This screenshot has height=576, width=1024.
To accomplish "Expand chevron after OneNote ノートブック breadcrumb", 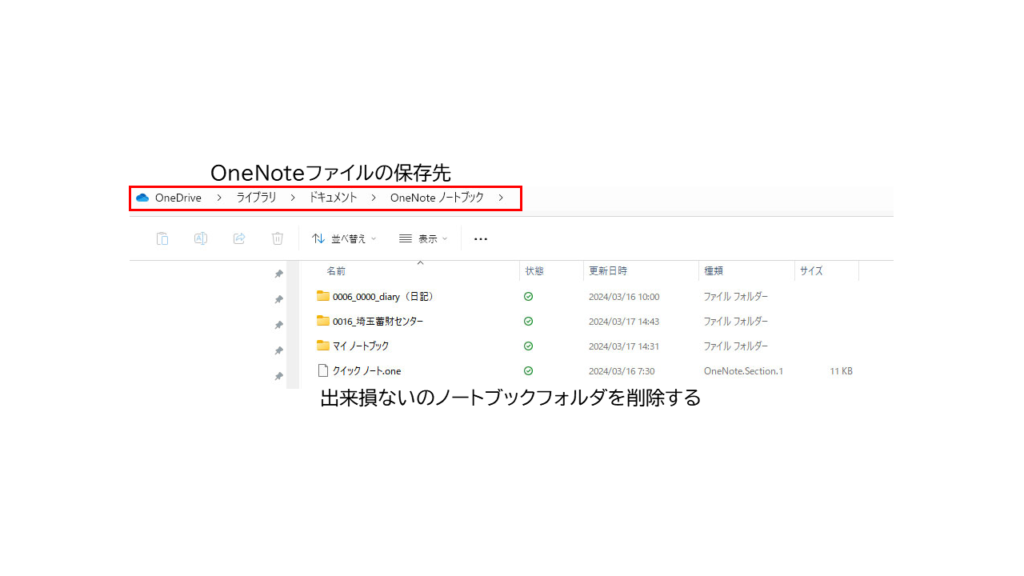I will (x=501, y=197).
